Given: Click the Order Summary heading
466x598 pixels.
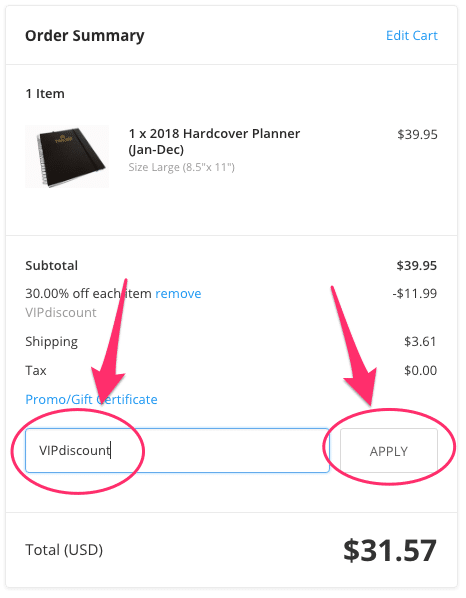Looking at the screenshot, I should 85,35.
